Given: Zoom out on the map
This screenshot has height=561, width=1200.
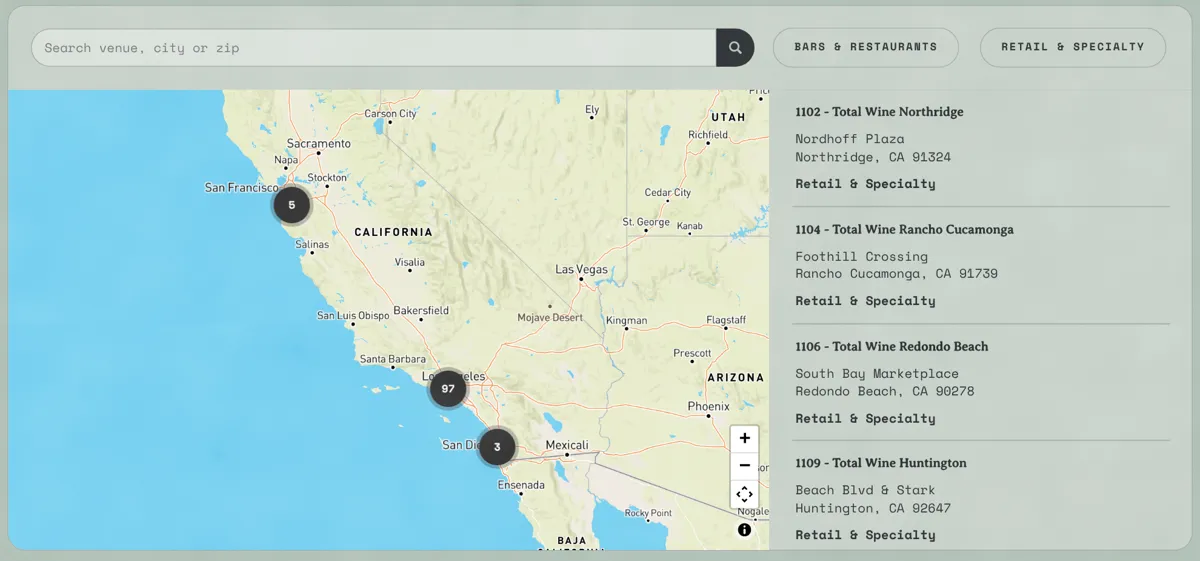Looking at the screenshot, I should (744, 466).
